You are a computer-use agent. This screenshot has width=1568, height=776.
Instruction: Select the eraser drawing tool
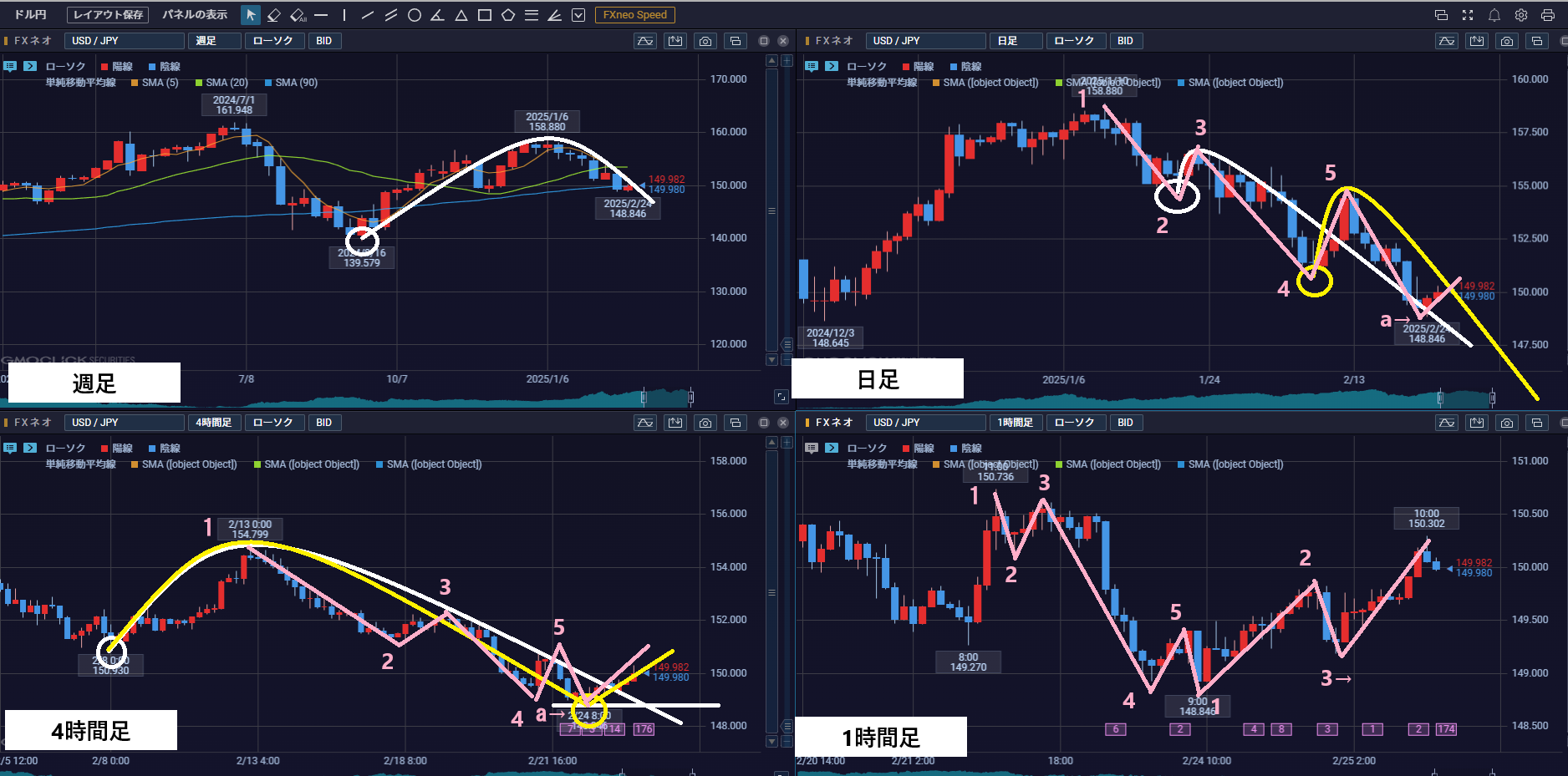[x=274, y=15]
